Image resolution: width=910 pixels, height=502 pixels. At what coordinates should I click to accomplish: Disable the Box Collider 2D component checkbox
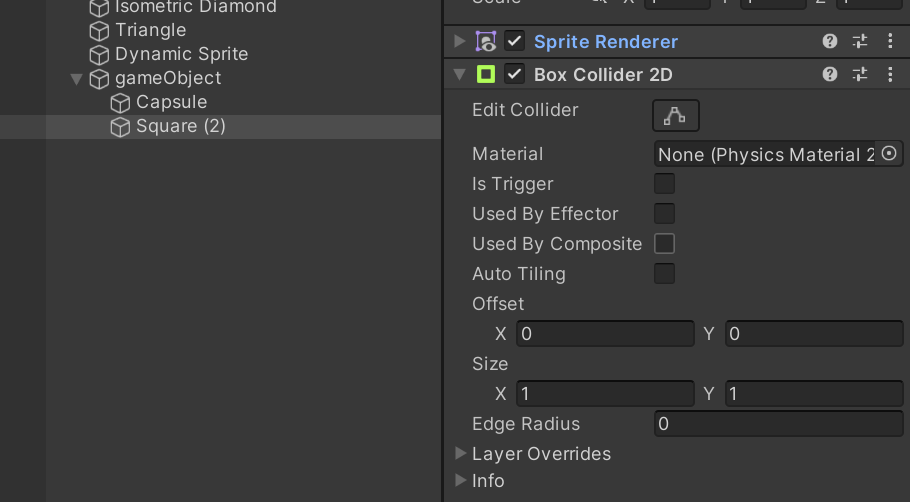click(515, 74)
